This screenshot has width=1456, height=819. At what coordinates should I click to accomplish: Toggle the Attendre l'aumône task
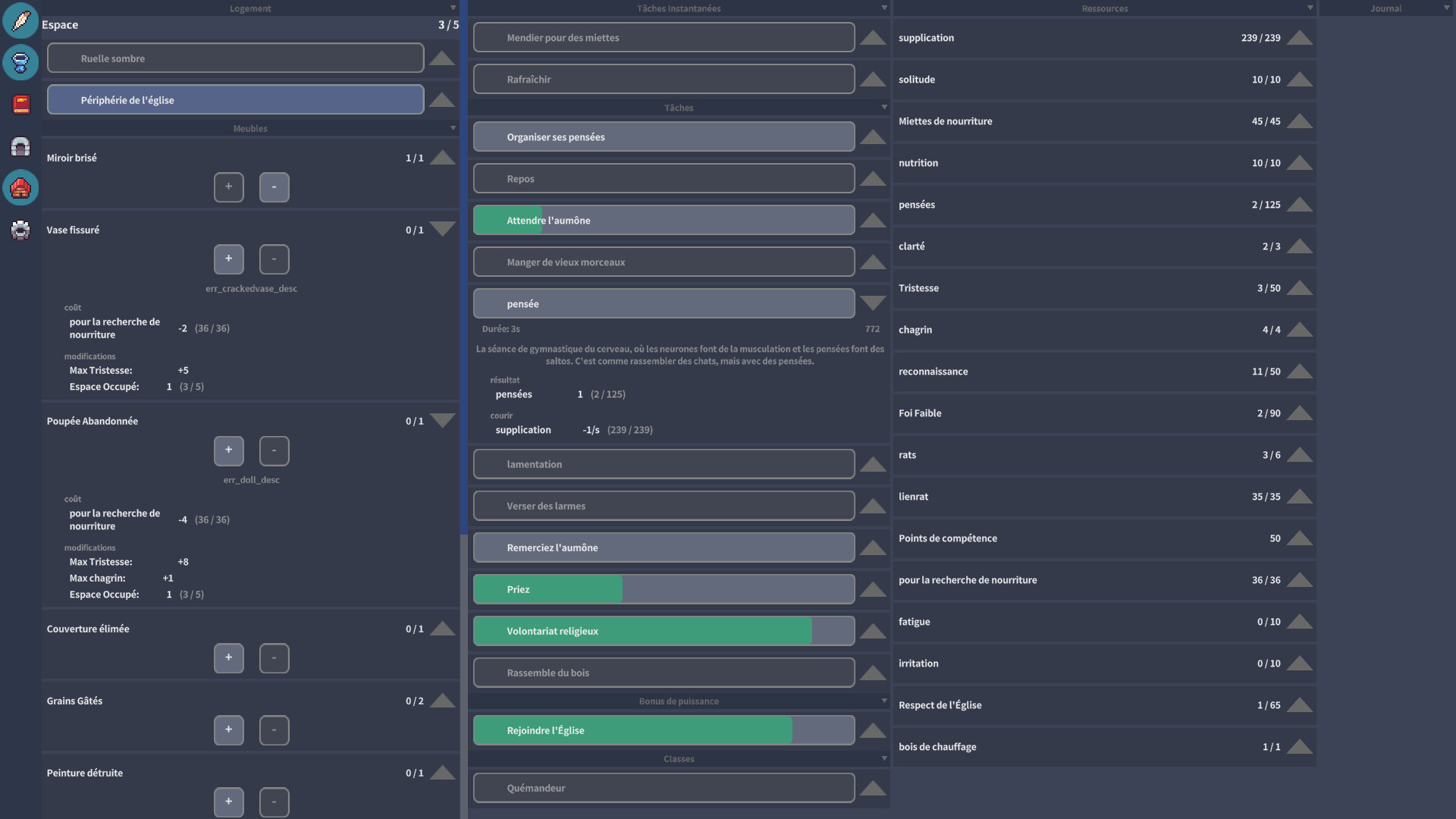tap(664, 221)
